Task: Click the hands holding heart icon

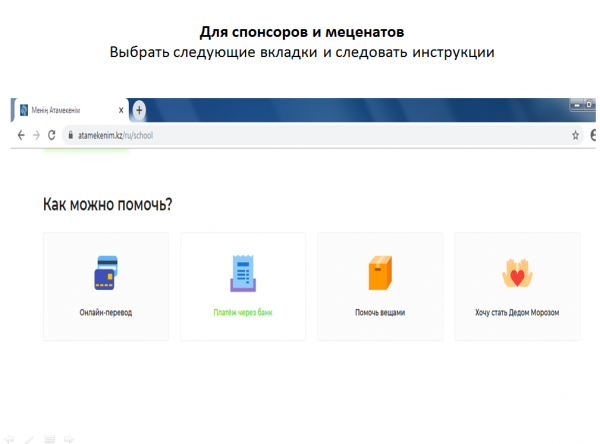Action: (517, 272)
